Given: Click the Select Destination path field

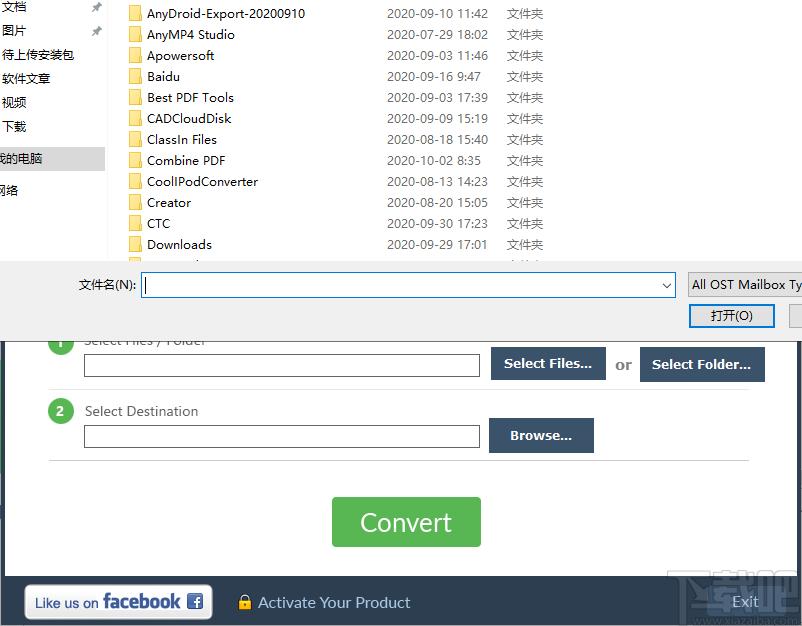Looking at the screenshot, I should (282, 436).
